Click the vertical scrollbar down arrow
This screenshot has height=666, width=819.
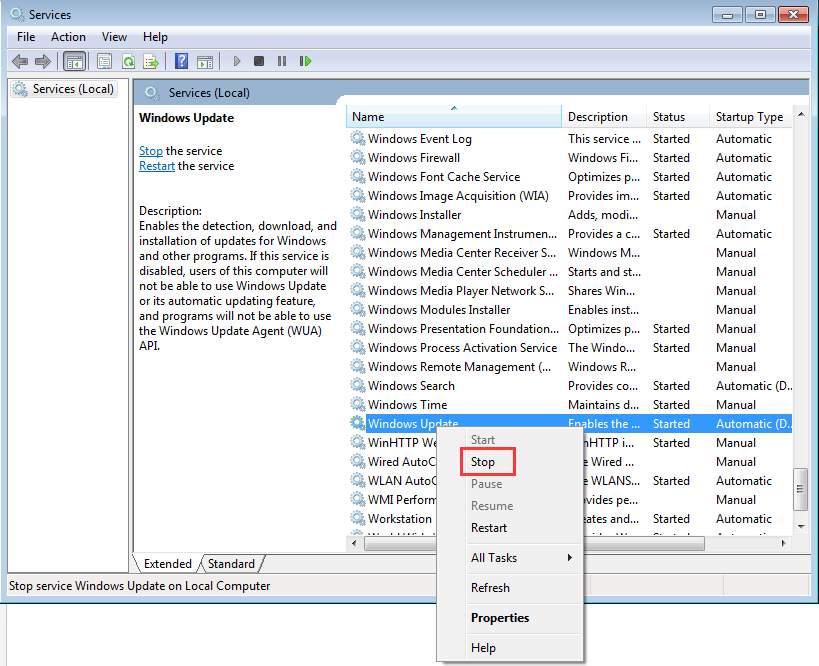click(800, 525)
